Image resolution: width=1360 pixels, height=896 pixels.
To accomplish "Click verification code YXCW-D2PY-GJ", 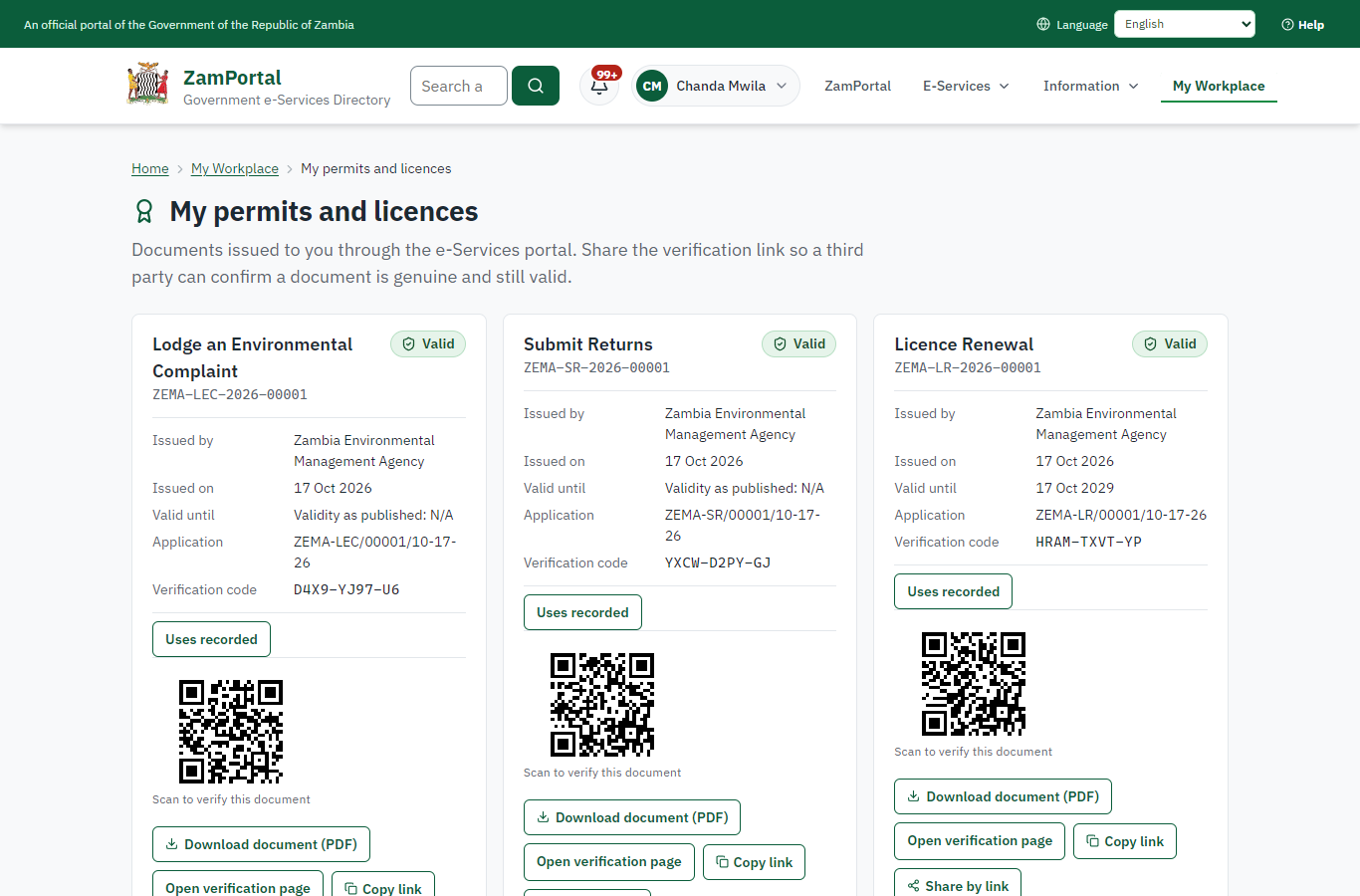I will (x=718, y=562).
